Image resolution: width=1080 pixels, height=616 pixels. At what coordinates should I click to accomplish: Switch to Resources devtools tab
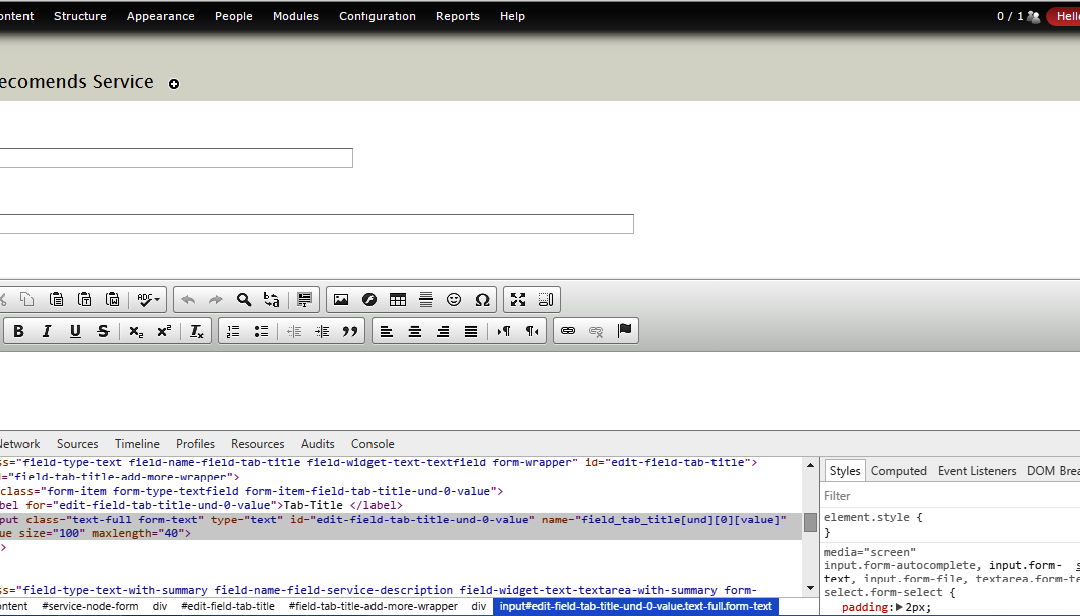(258, 444)
